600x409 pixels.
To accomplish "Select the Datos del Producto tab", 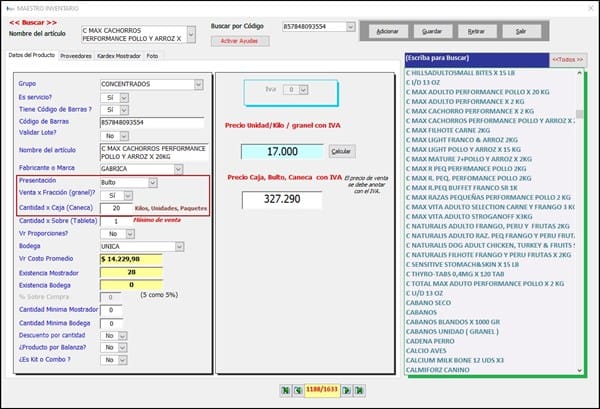I will click(x=32, y=55).
